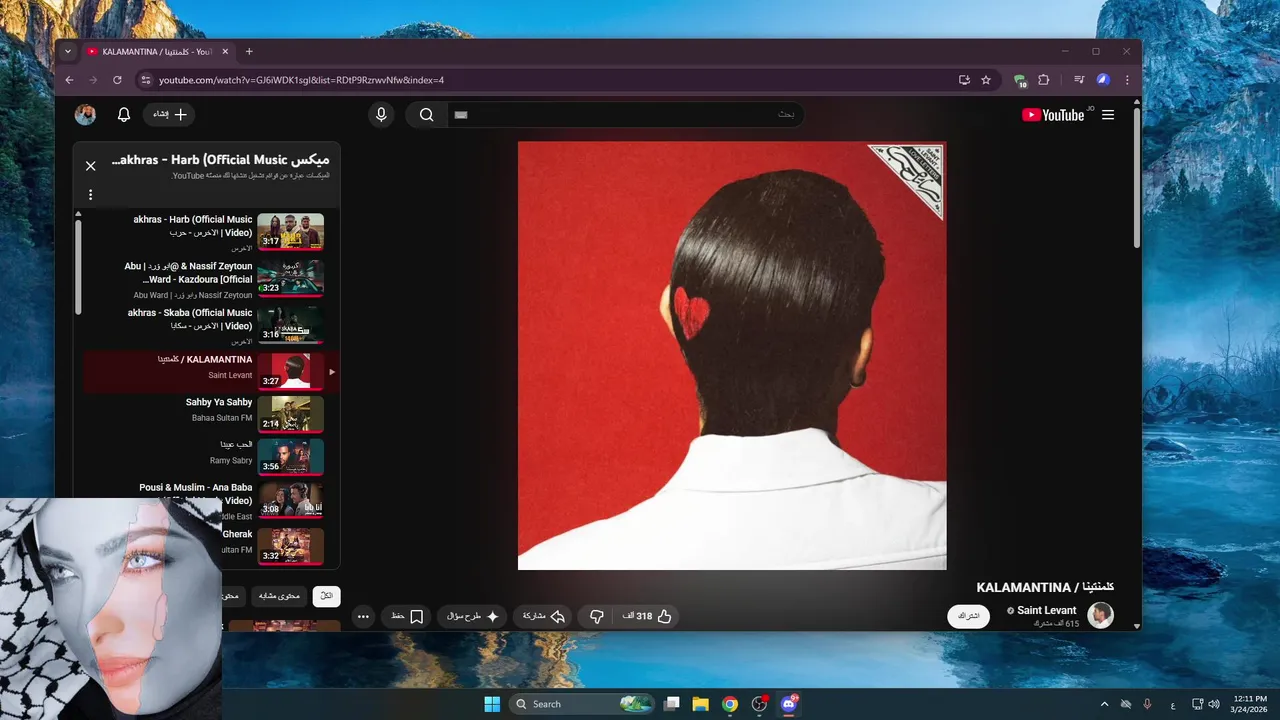1280x720 pixels.
Task: Open a new browser tab
Action: pos(249,51)
